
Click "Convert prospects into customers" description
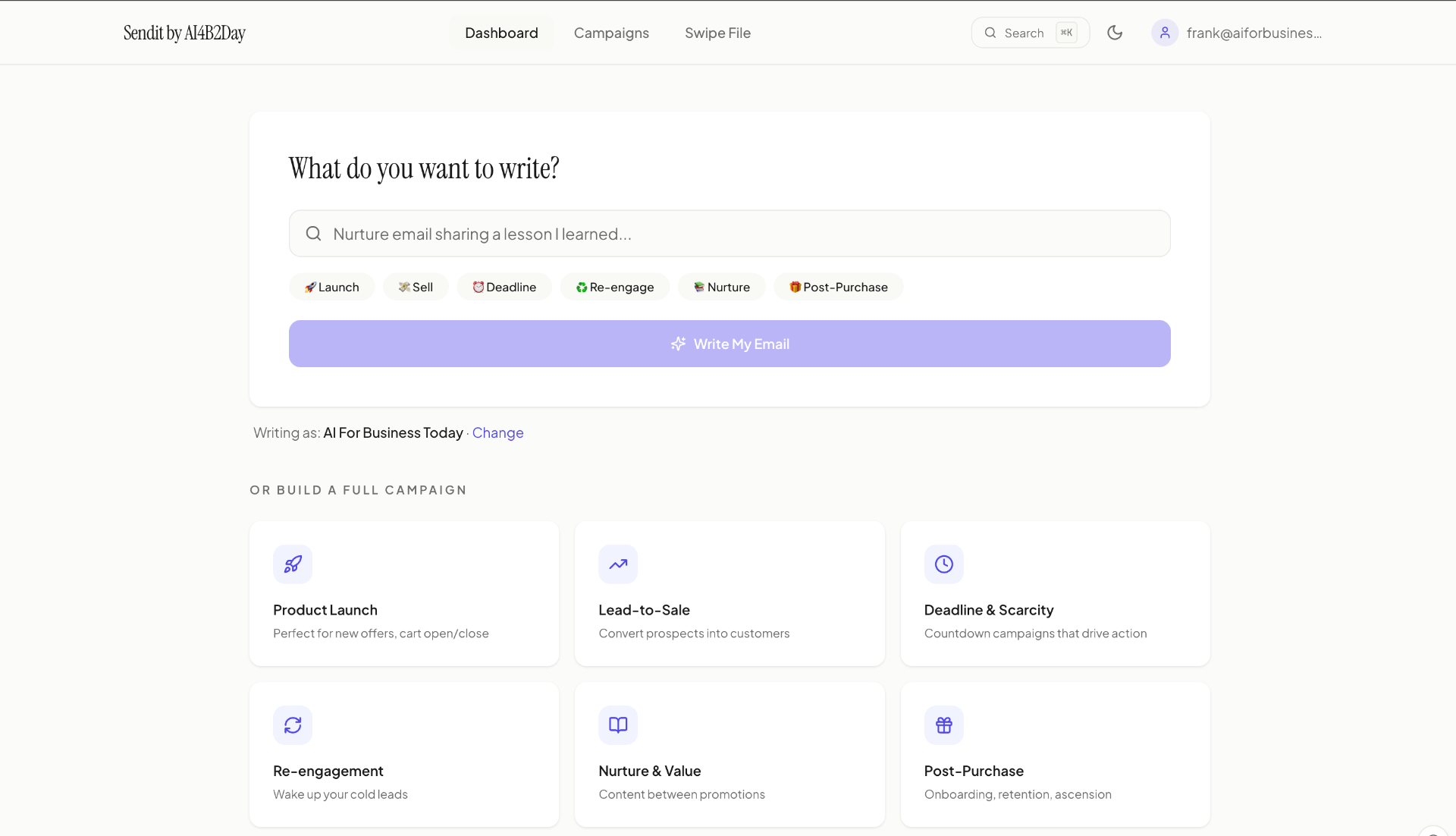[x=694, y=633]
